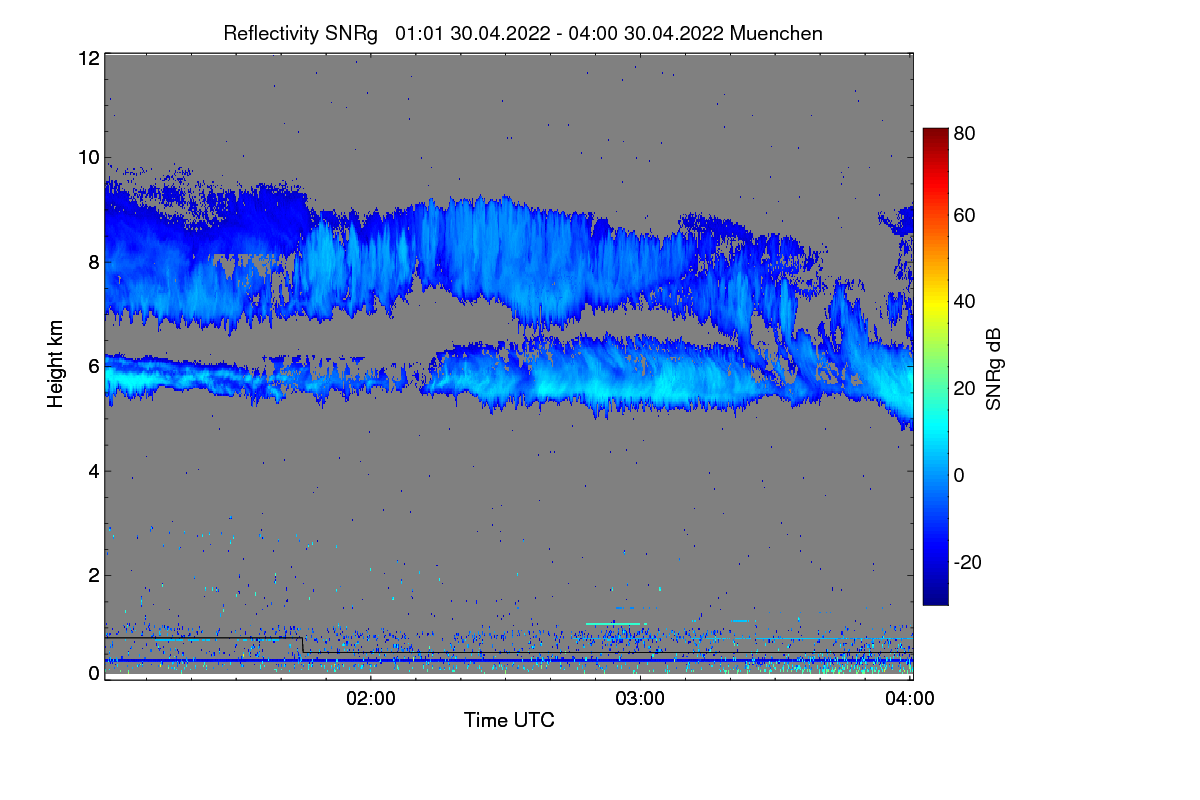Click the 'Muenchen' station name in title
Image resolution: width=1200 pixels, height=800 pixels.
pyautogui.click(x=776, y=33)
